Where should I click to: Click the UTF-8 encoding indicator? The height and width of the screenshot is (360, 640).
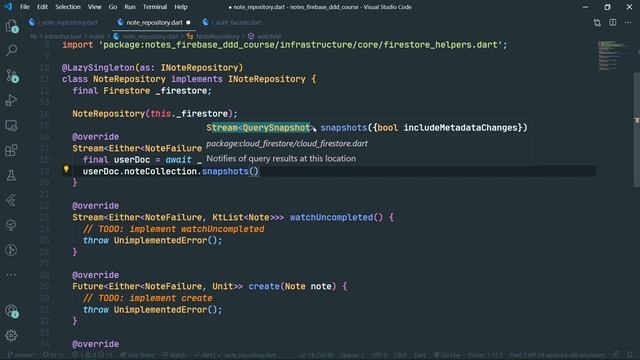click(x=379, y=355)
